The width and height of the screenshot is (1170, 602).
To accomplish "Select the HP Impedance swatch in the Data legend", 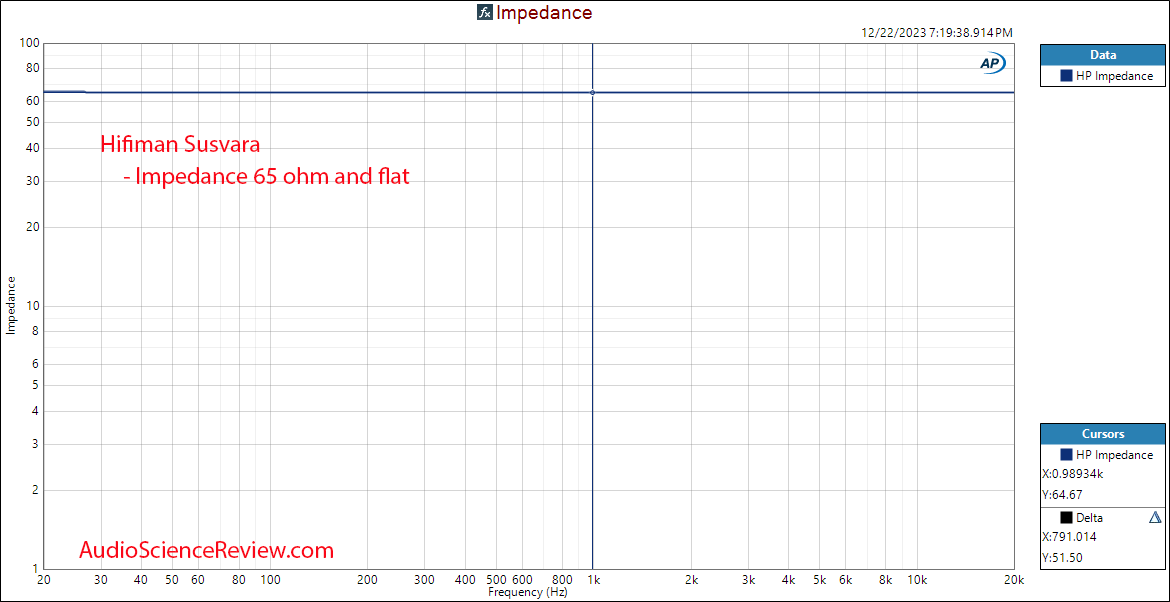I will pos(1066,75).
